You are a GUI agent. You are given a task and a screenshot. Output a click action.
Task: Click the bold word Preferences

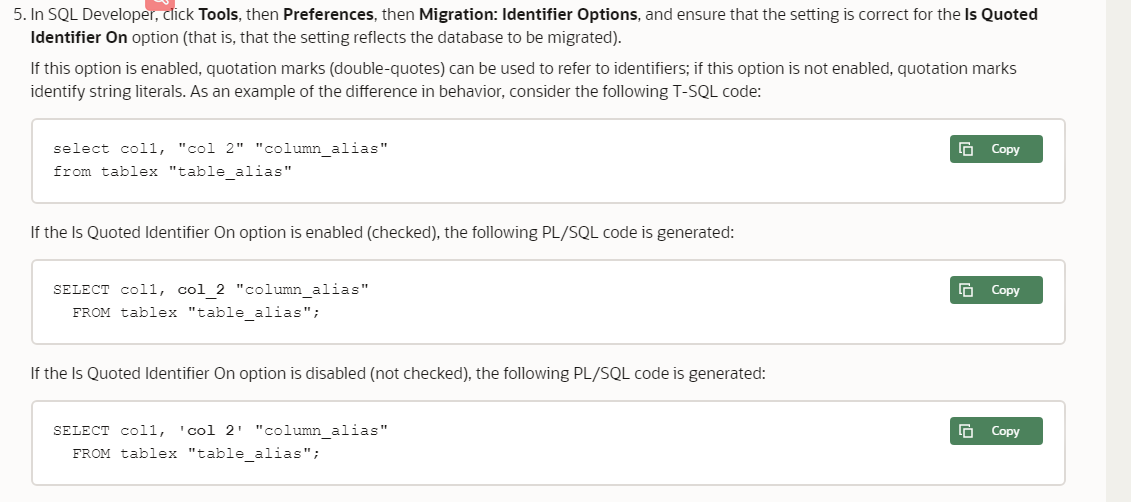[x=326, y=15]
